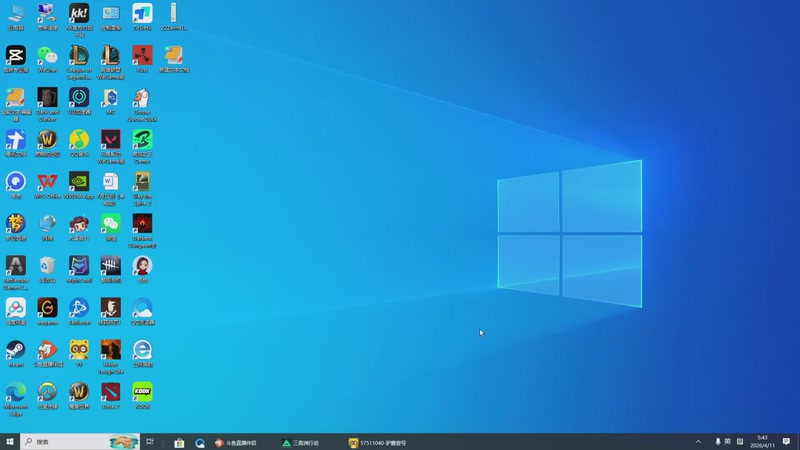This screenshot has width=800, height=450.
Task: Open the taskbar clock and calendar
Action: [762, 442]
